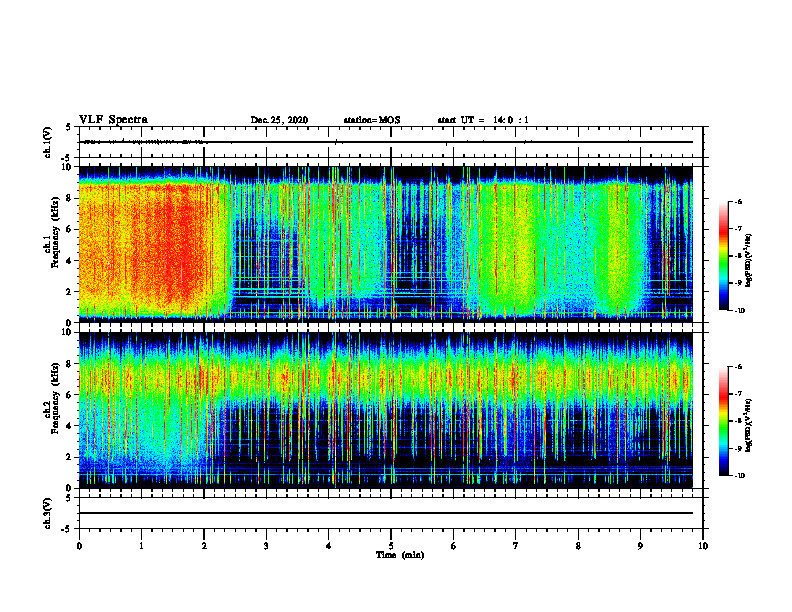Click the time axis tick label "9"

pyautogui.click(x=640, y=545)
